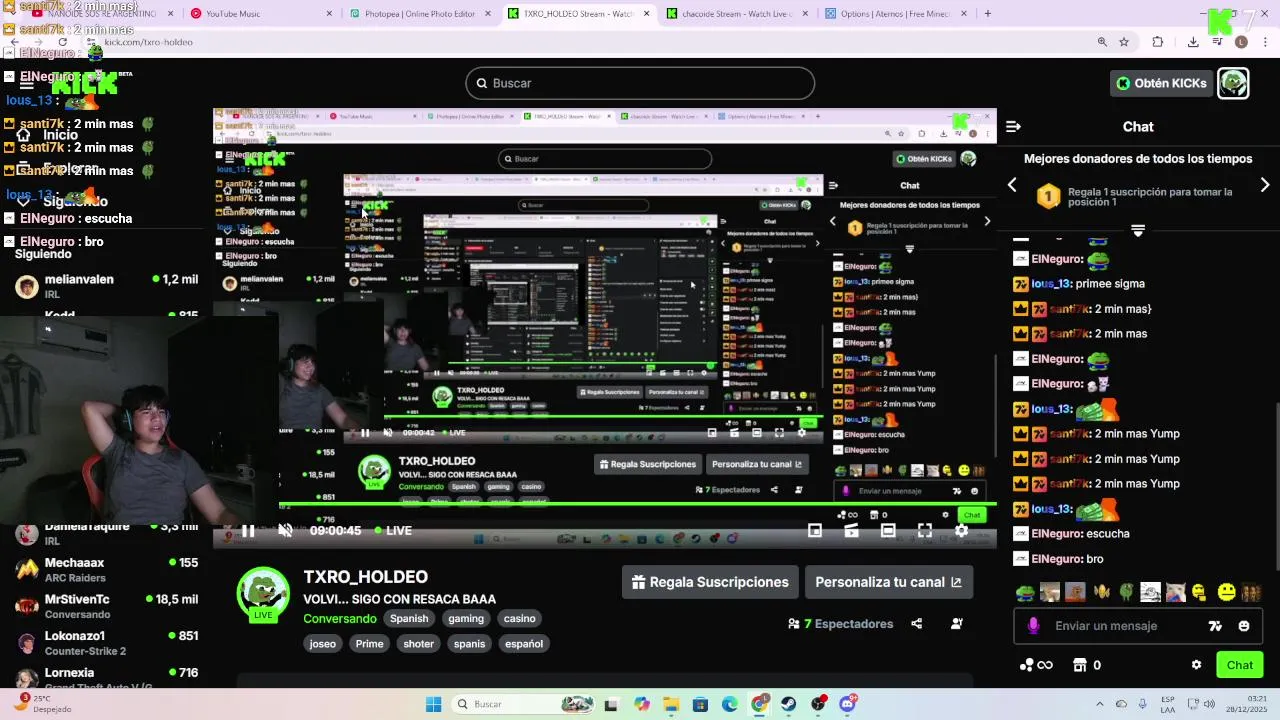Open a new browser tab
The width and height of the screenshot is (1280, 720).
[988, 14]
